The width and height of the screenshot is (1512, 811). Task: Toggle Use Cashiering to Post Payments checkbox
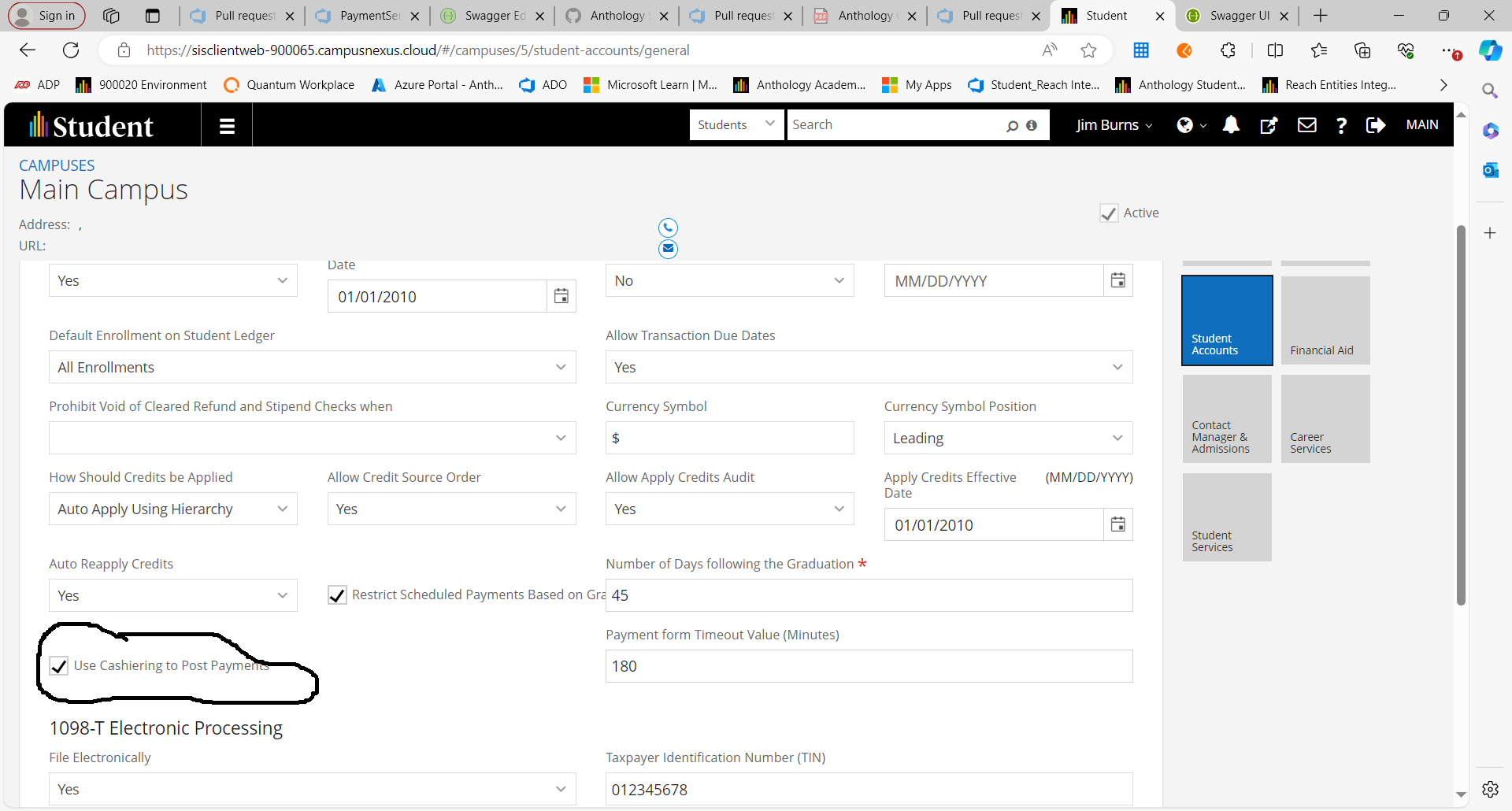click(59, 666)
